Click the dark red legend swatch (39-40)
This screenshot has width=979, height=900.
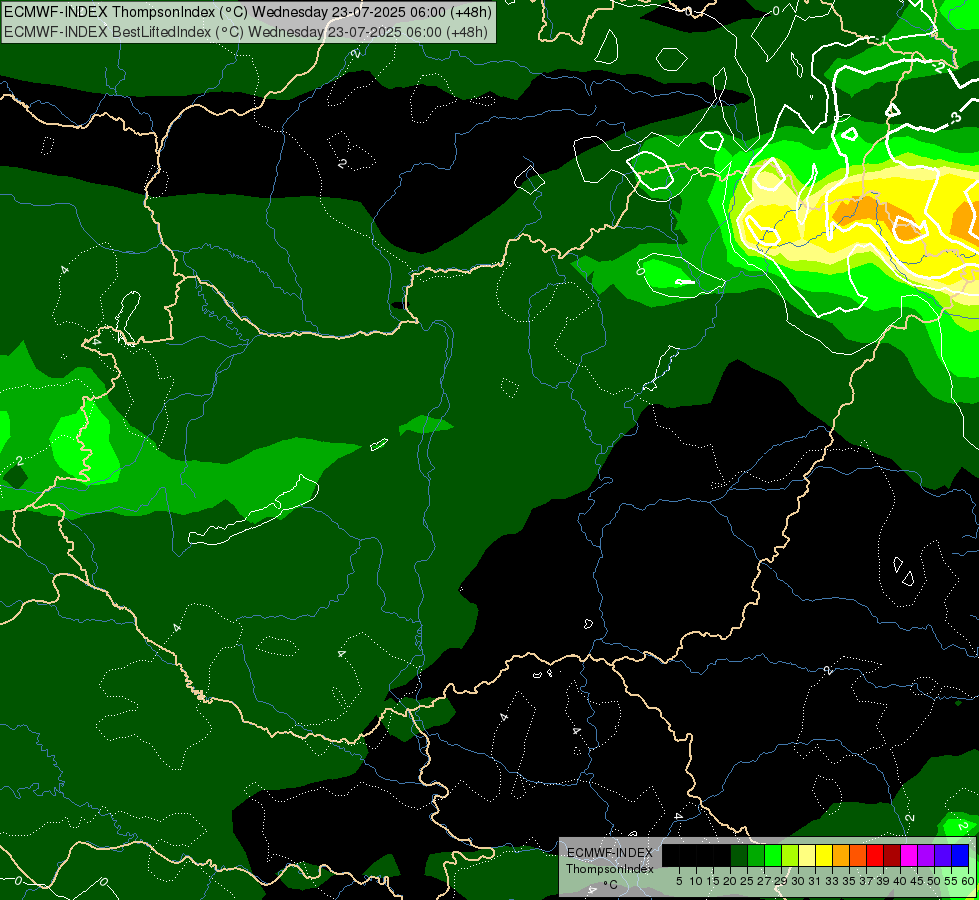click(892, 855)
